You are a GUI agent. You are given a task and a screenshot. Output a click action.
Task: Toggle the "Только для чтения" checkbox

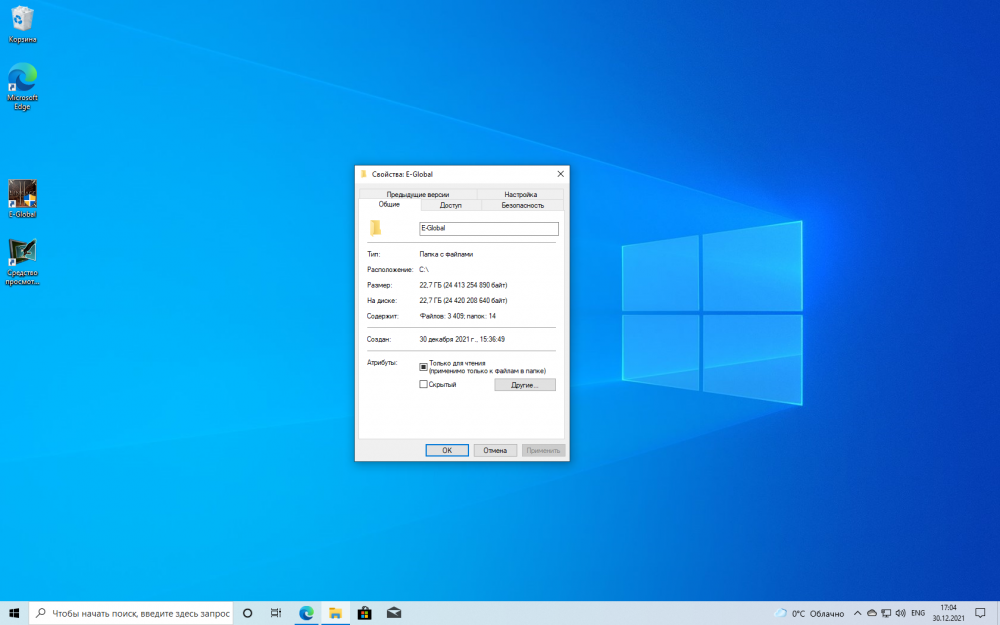[x=423, y=367]
